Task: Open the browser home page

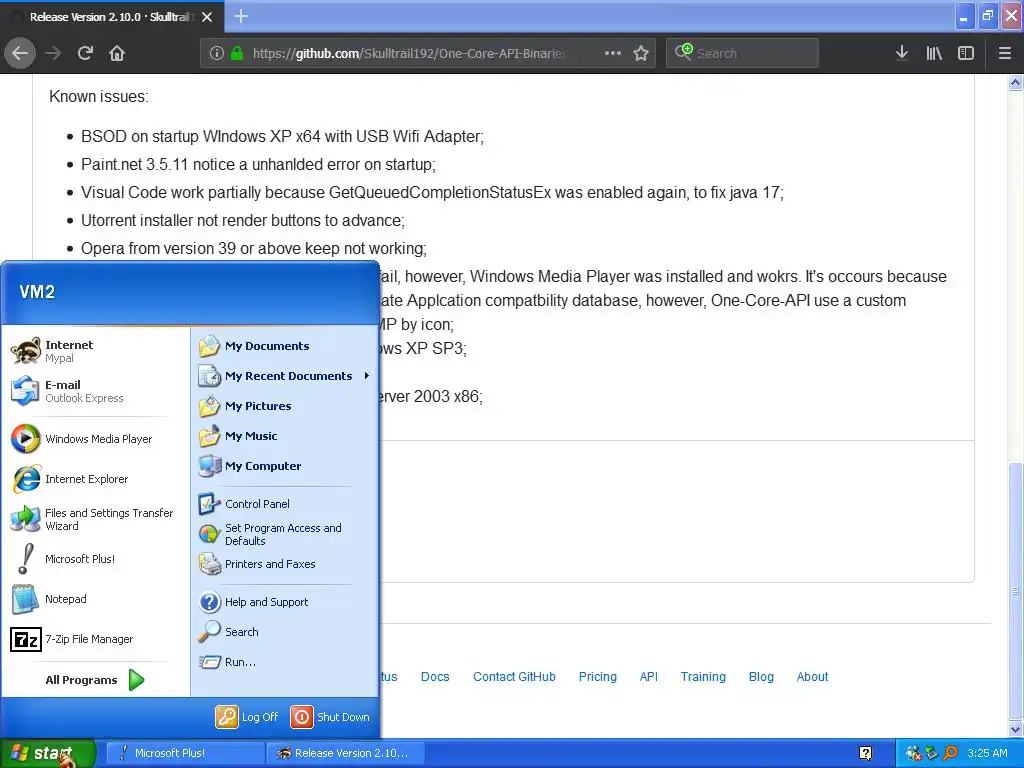Action: pos(117,53)
